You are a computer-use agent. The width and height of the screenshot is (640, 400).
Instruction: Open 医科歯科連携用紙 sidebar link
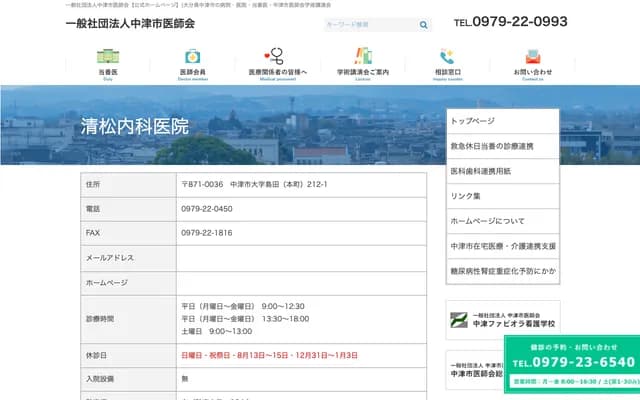point(502,171)
